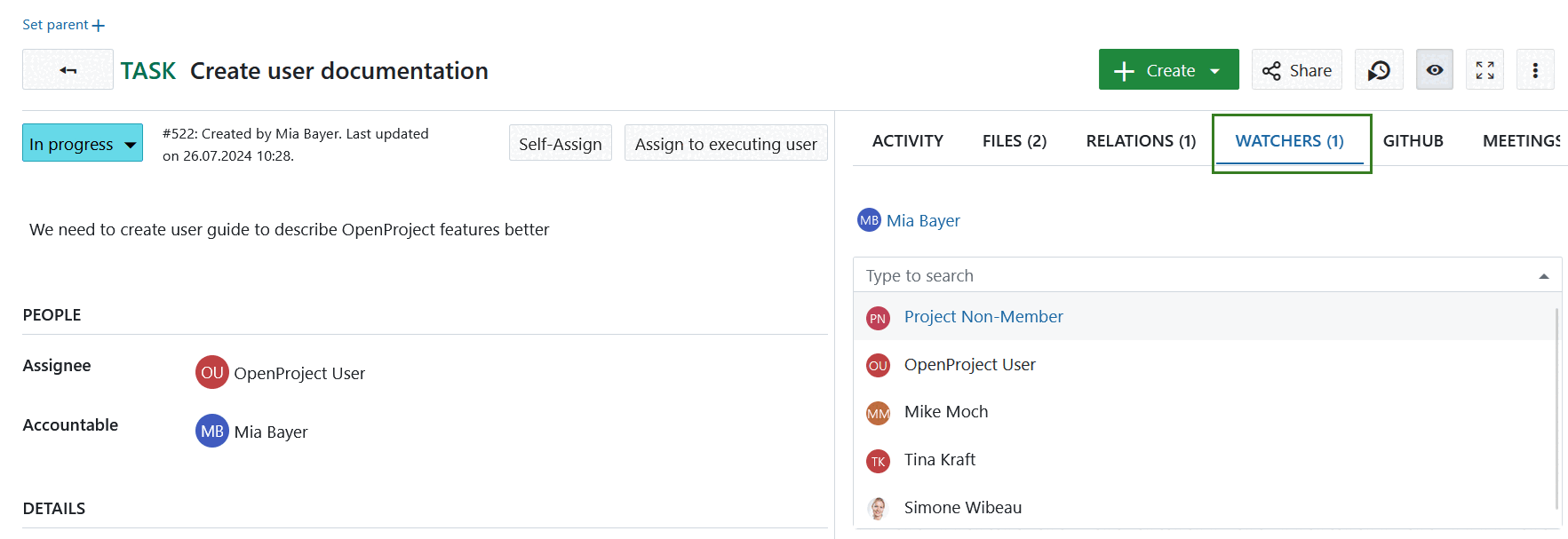Click Mia Bayer watcher avatar
Viewport: 1568px width, 539px height.
coord(868,220)
